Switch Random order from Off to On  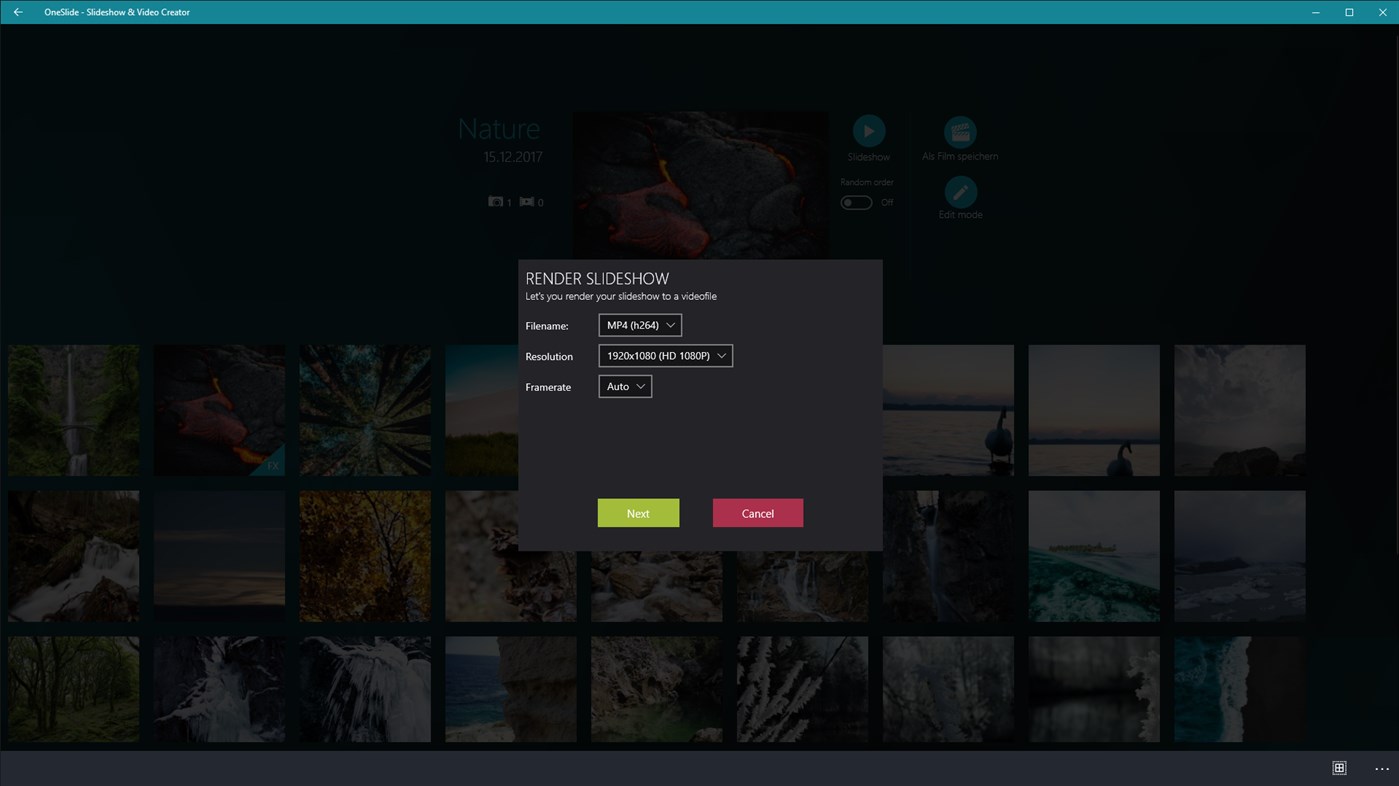[856, 202]
